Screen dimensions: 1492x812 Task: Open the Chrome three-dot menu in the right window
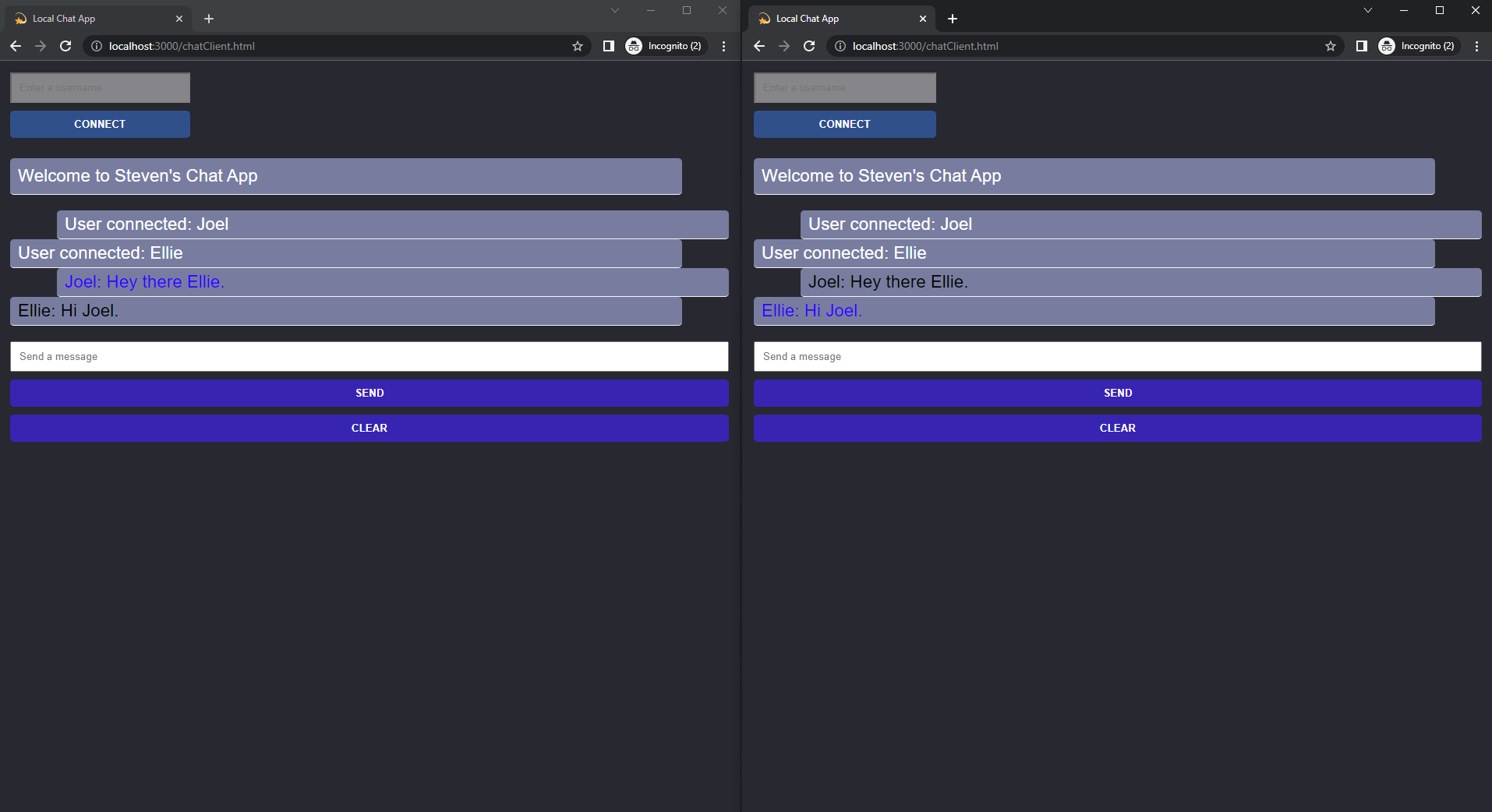click(x=1476, y=46)
